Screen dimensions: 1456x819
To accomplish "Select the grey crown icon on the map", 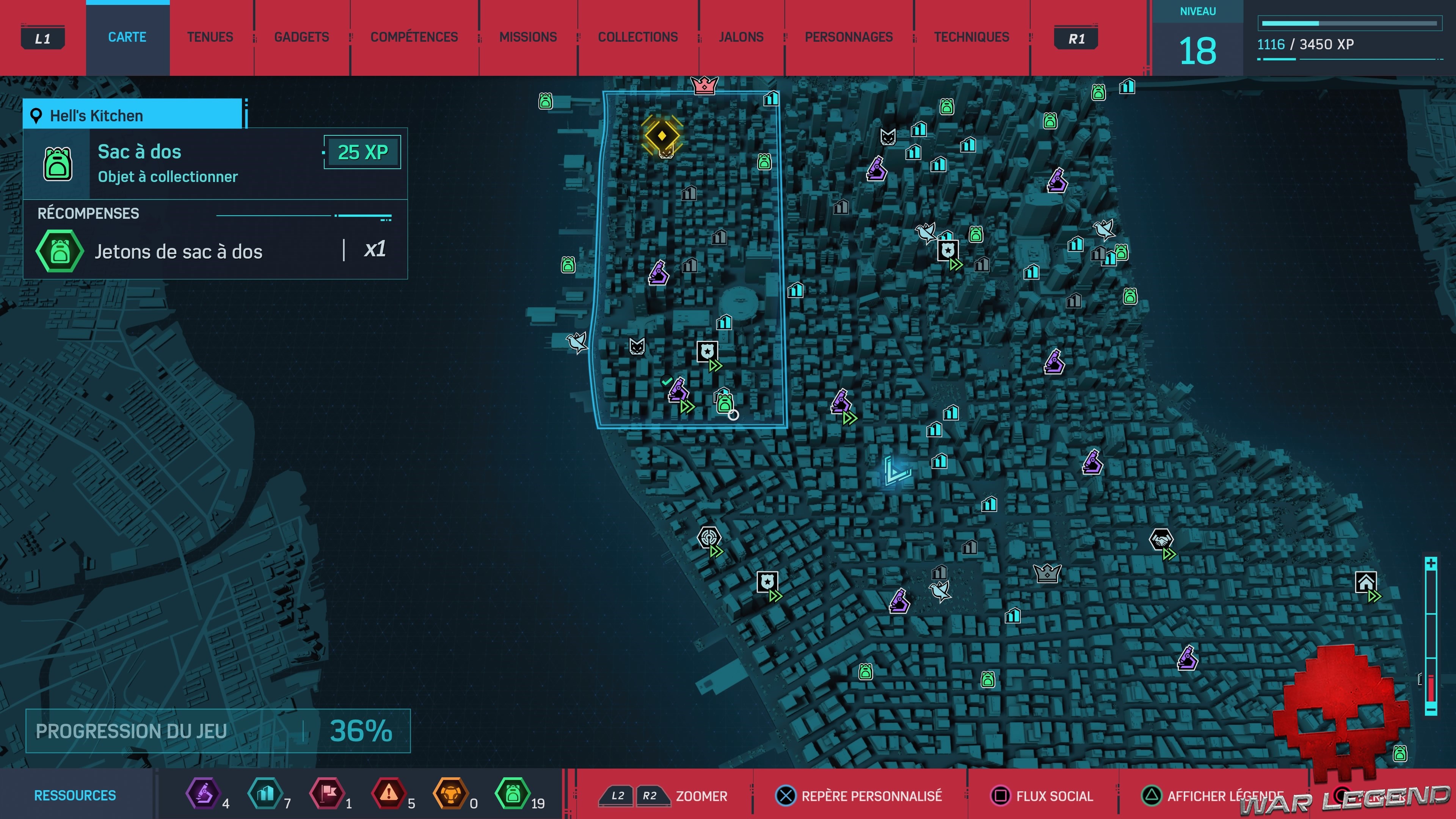I will point(1047,573).
